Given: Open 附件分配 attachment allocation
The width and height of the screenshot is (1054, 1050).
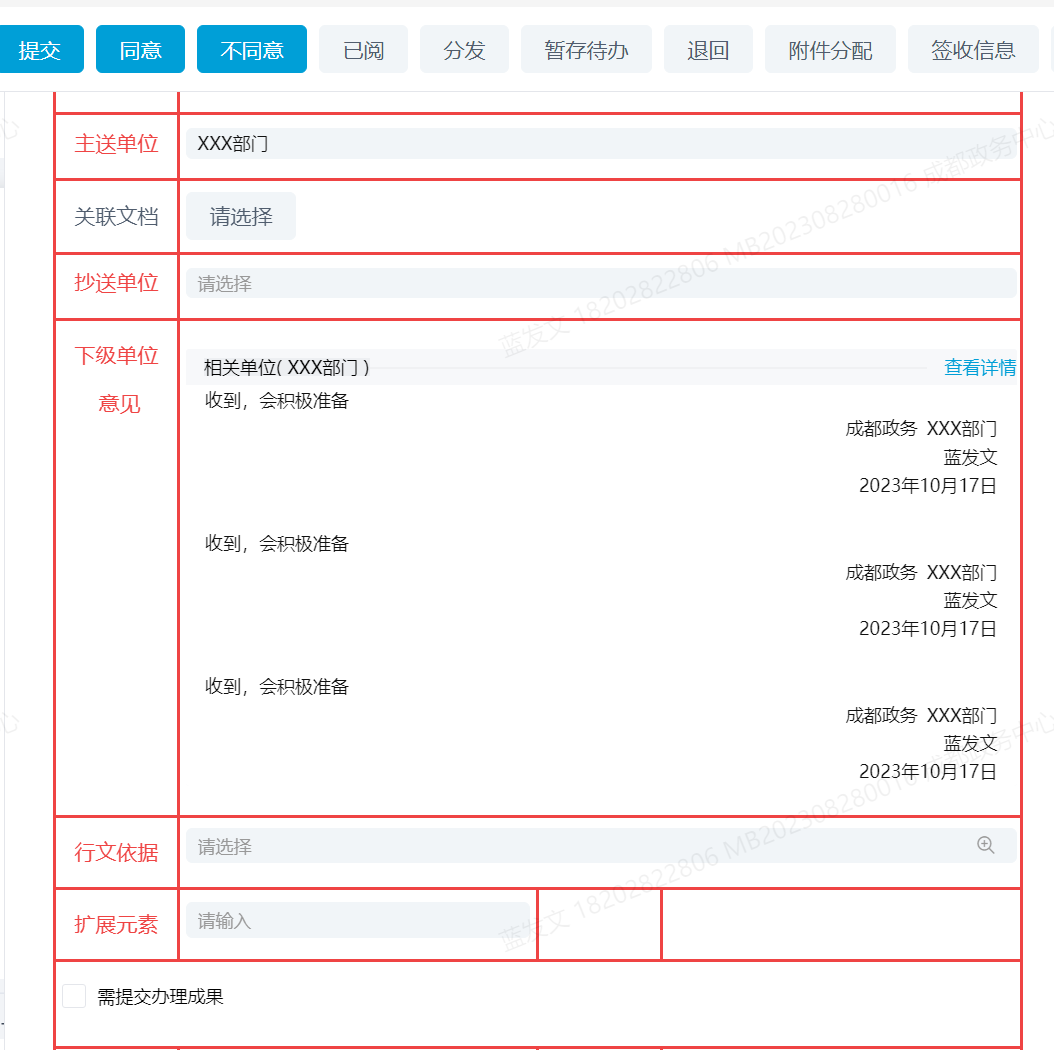Looking at the screenshot, I should point(830,49).
